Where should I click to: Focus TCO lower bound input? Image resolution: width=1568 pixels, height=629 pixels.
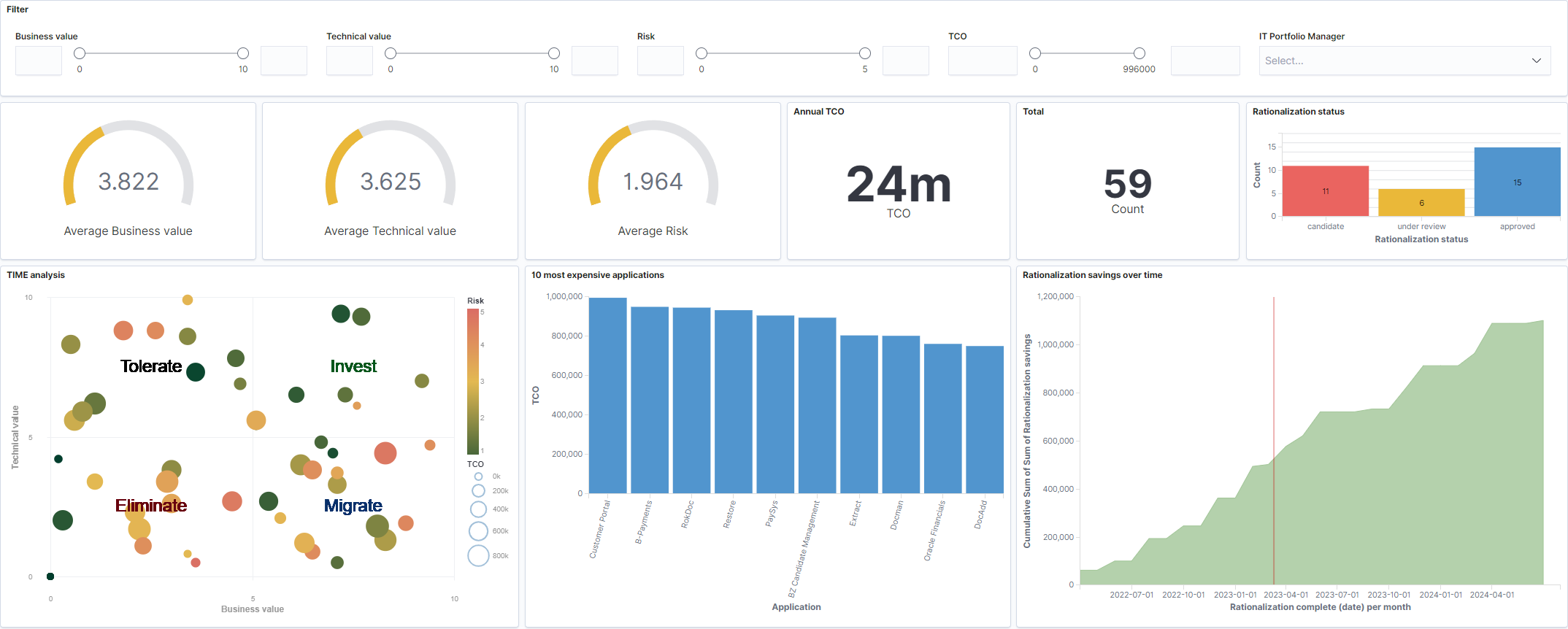(983, 61)
